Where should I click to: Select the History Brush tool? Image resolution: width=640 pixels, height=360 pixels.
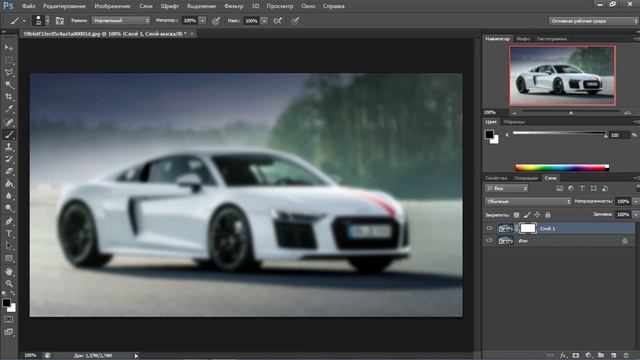tap(9, 159)
